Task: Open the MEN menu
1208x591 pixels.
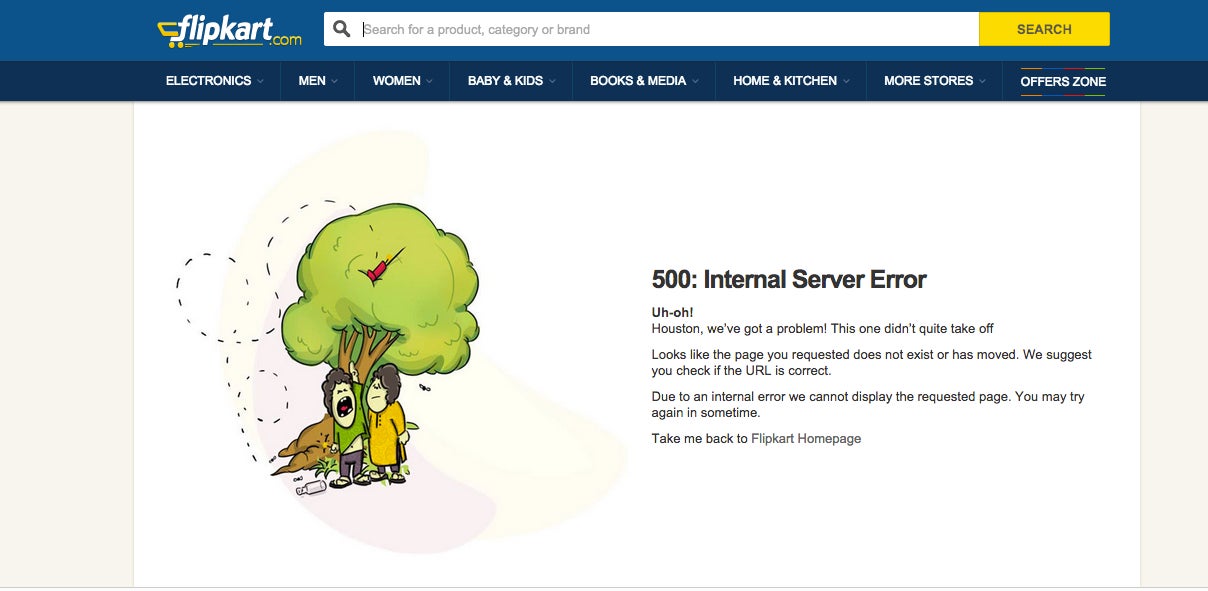Action: pos(318,81)
